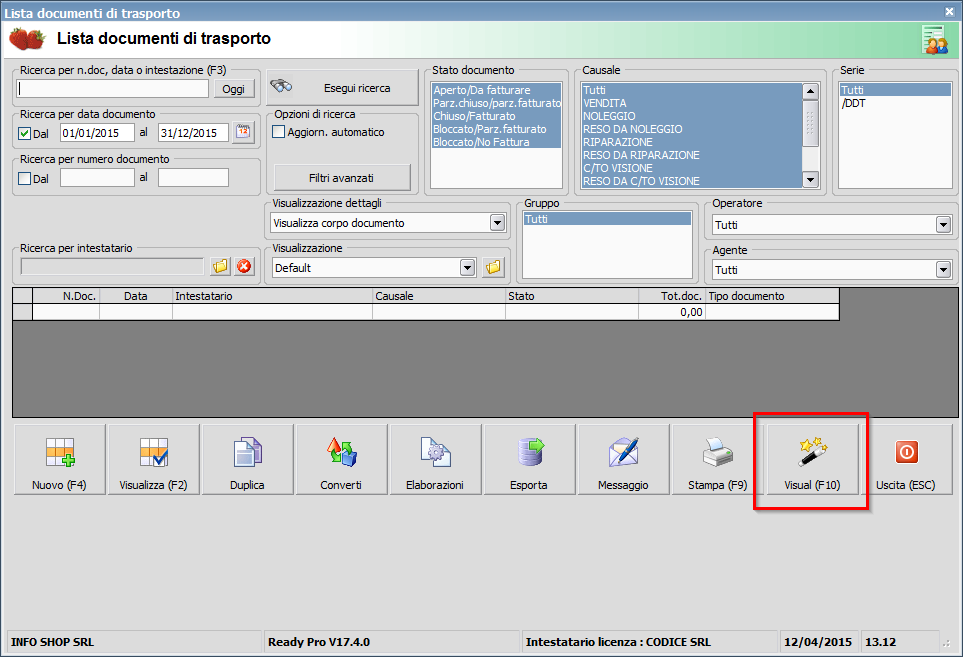This screenshot has width=963, height=657.
Task: Select Chiuso/Fatturato status
Action: (x=496, y=116)
